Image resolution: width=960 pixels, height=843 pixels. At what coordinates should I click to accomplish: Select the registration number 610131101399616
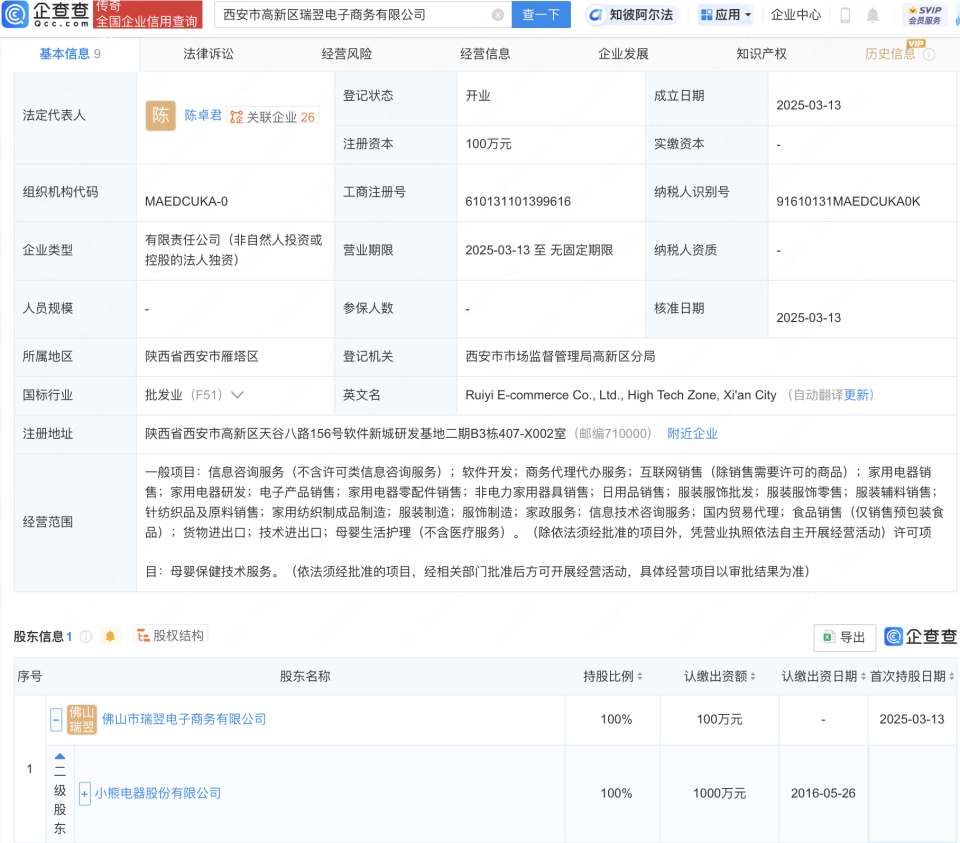coord(518,201)
